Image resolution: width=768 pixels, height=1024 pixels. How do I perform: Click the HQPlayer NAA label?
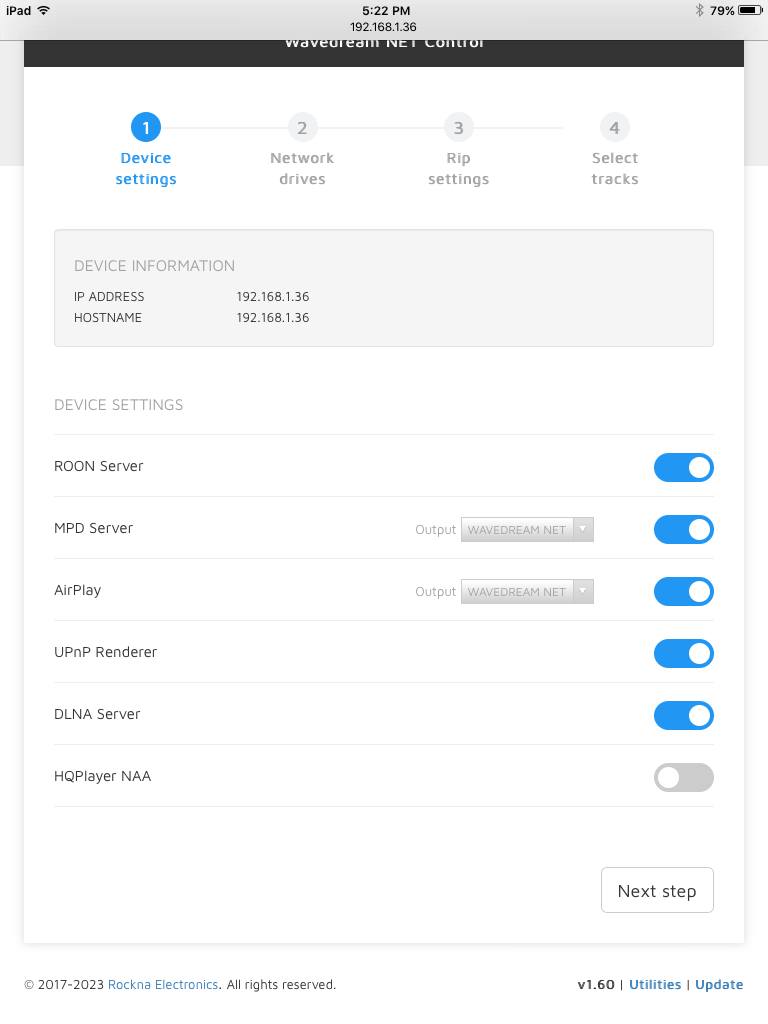click(103, 776)
